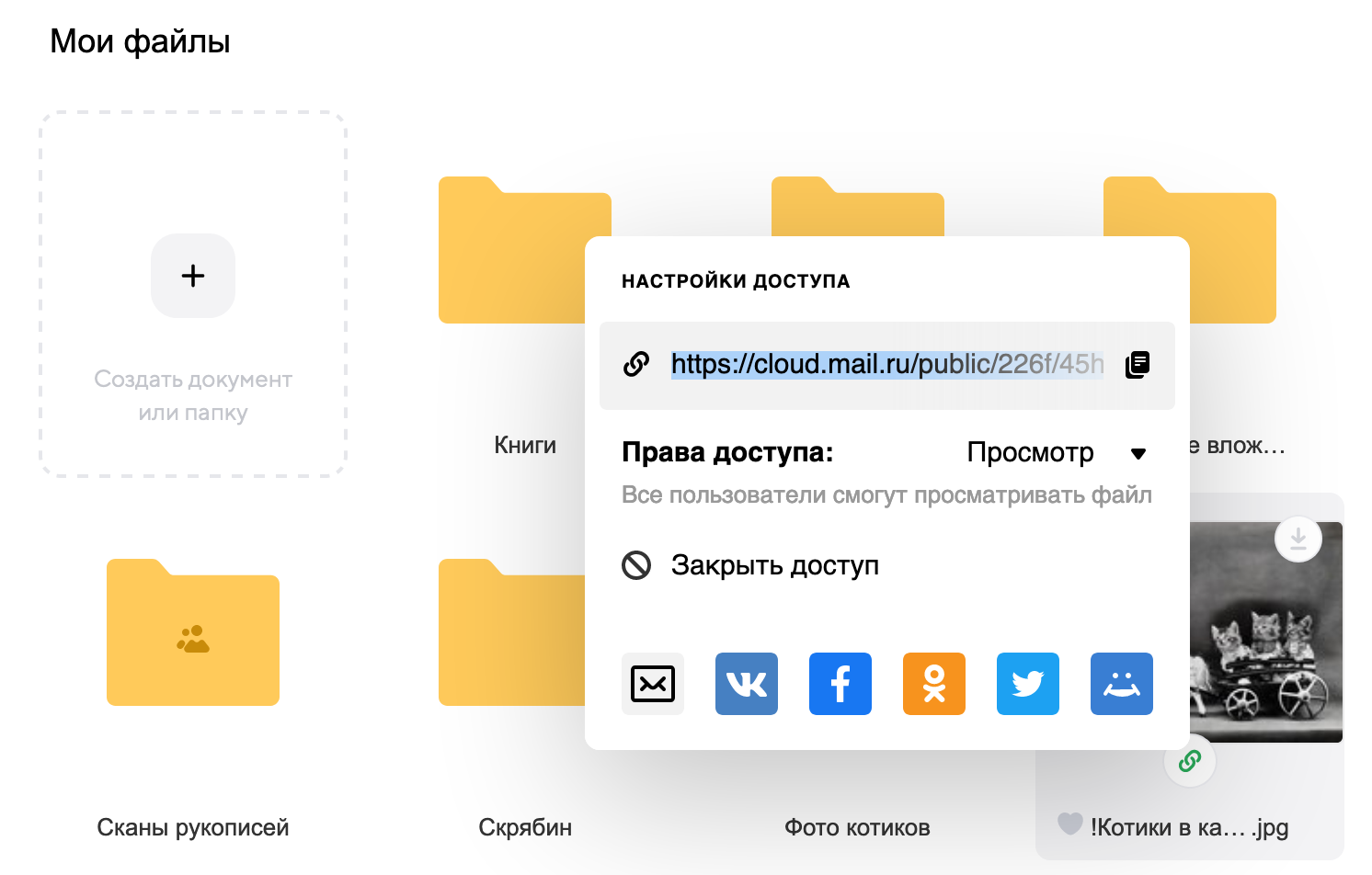
Task: Open the Скрябин folder
Action: click(511, 632)
